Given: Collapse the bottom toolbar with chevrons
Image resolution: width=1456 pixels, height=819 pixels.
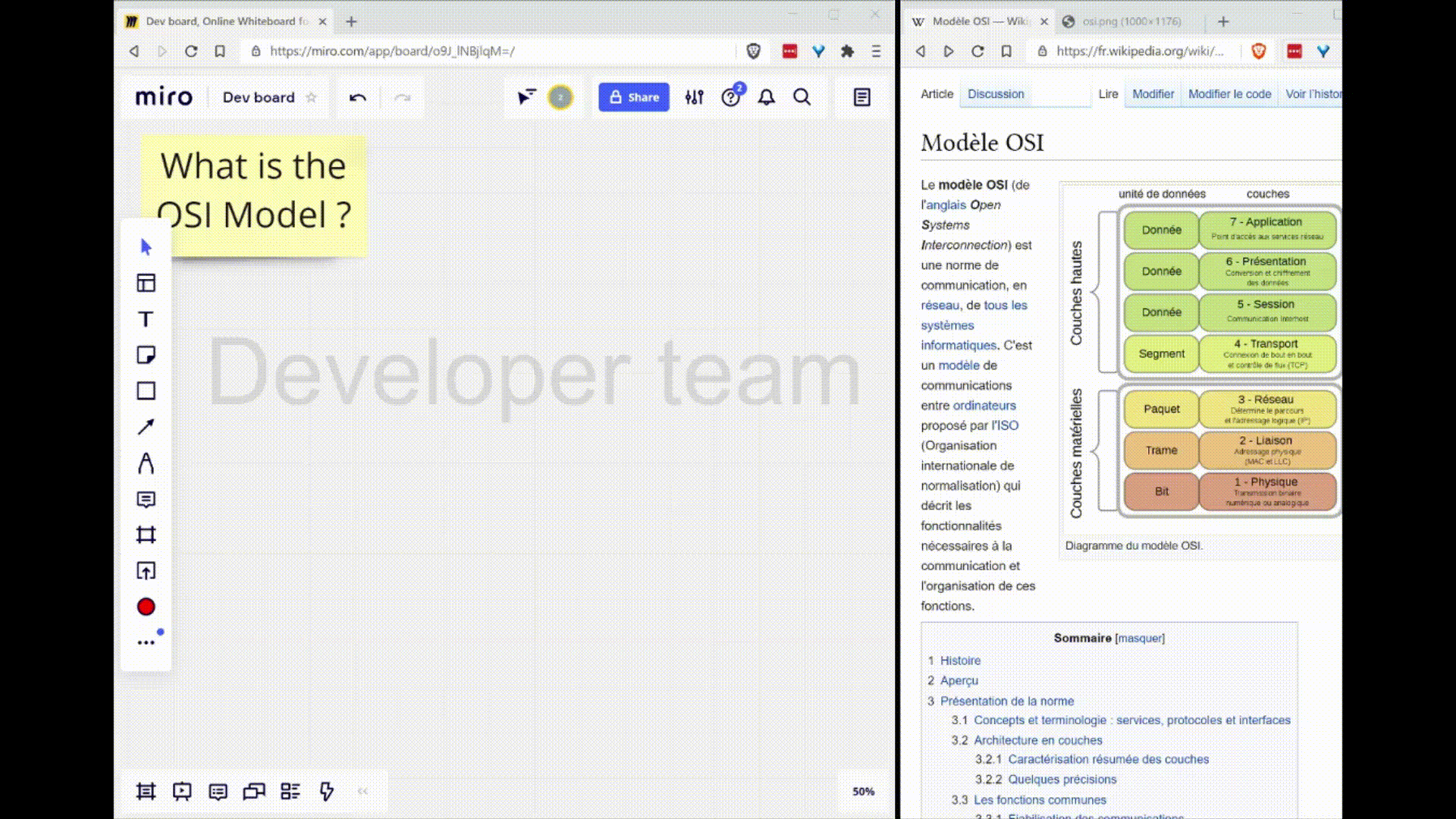Looking at the screenshot, I should [x=362, y=791].
